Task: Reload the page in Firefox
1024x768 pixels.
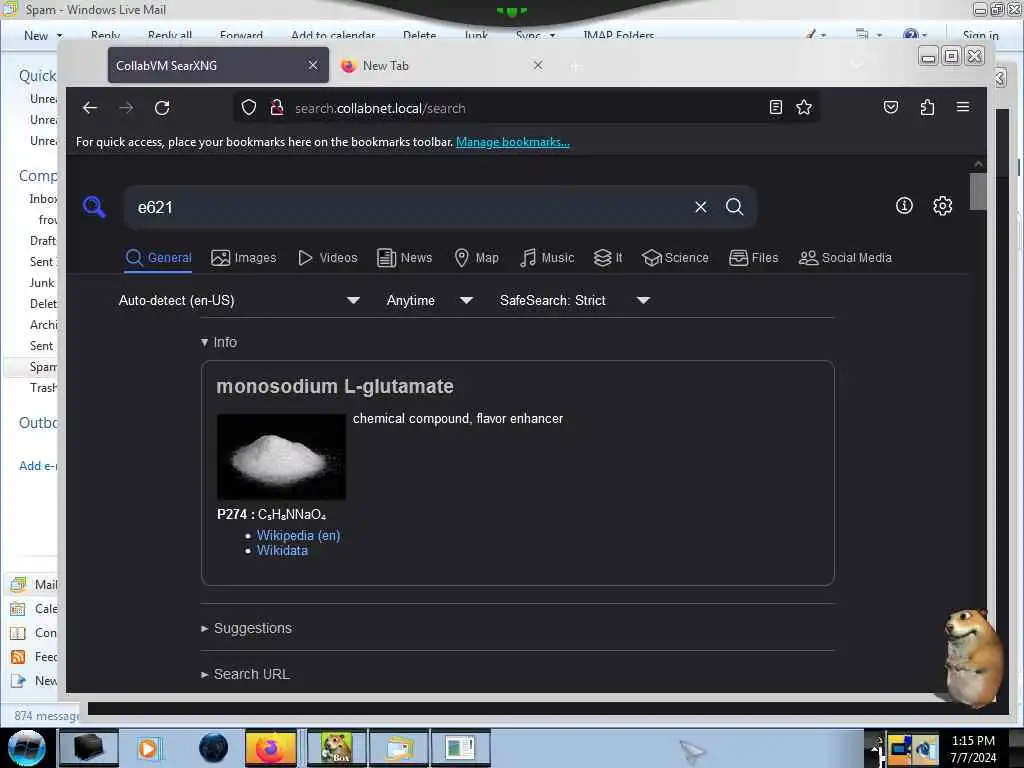Action: point(162,108)
